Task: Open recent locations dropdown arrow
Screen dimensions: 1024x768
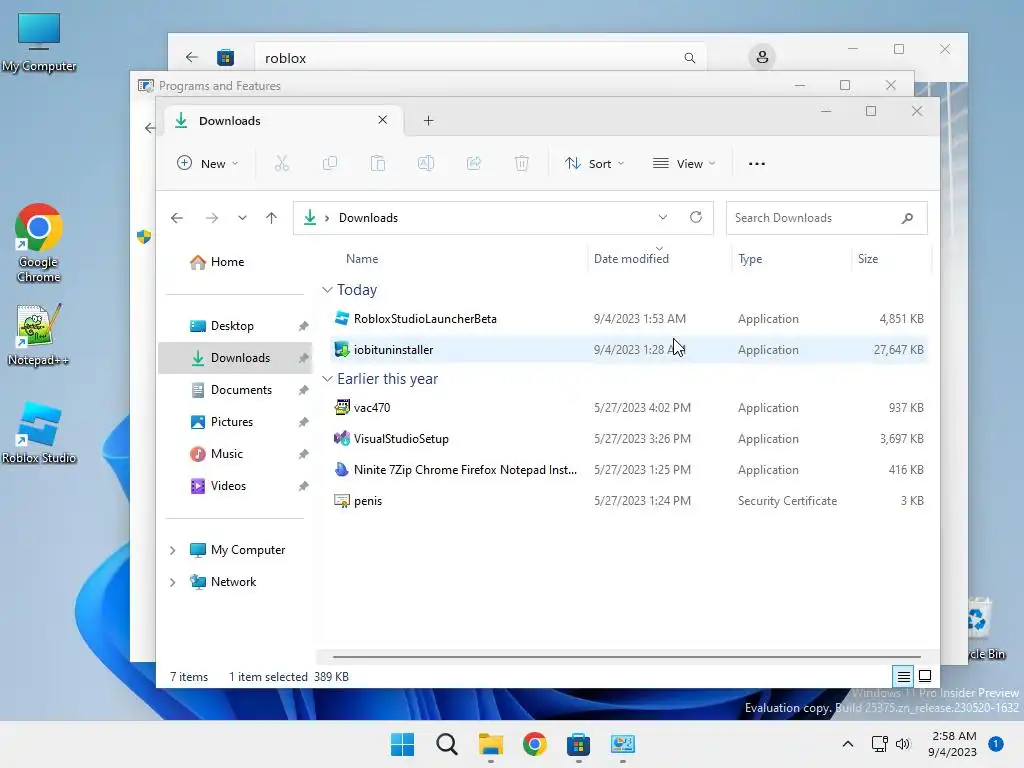Action: [x=242, y=218]
